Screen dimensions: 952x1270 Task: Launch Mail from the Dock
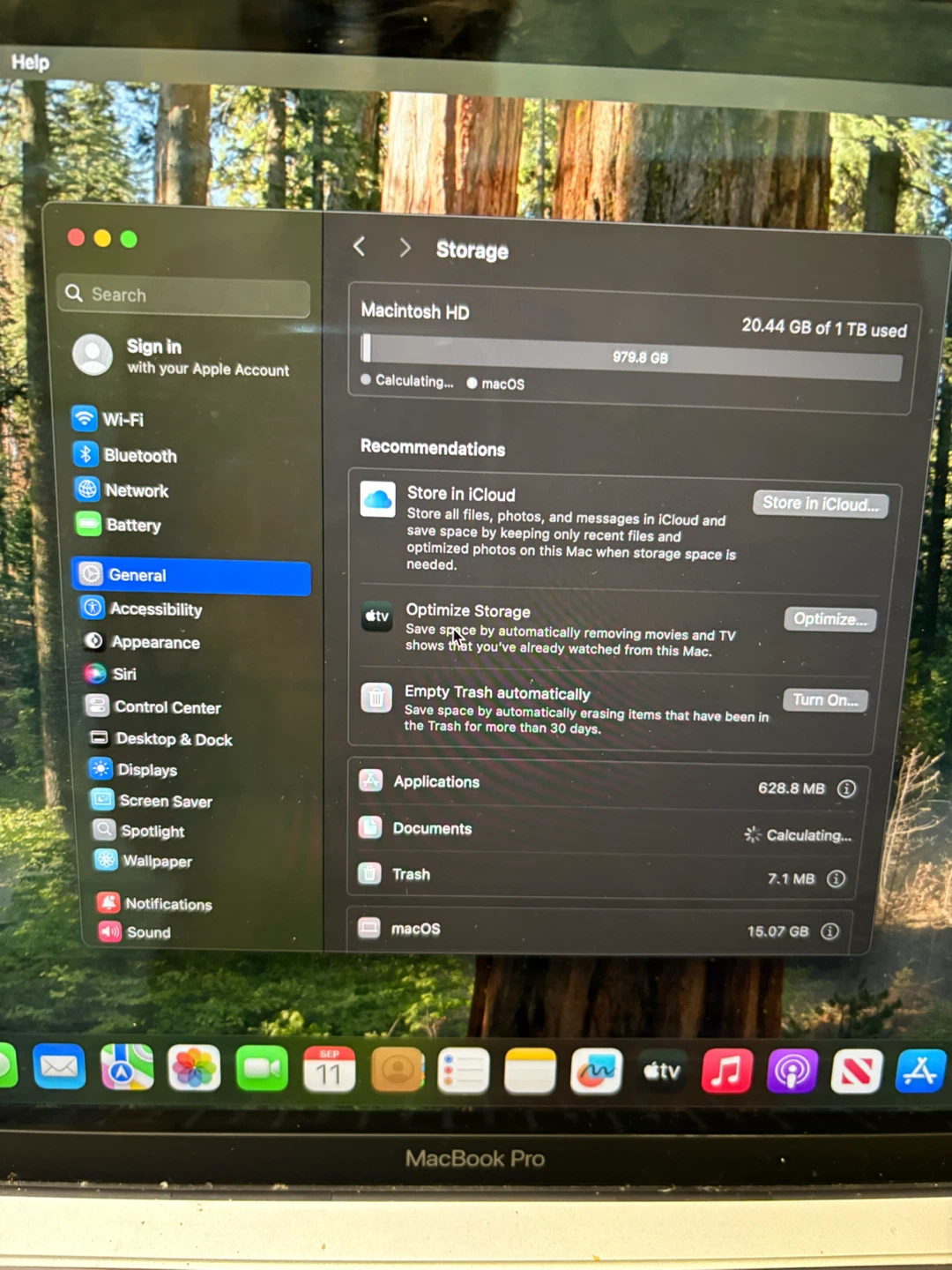pos(59,1066)
